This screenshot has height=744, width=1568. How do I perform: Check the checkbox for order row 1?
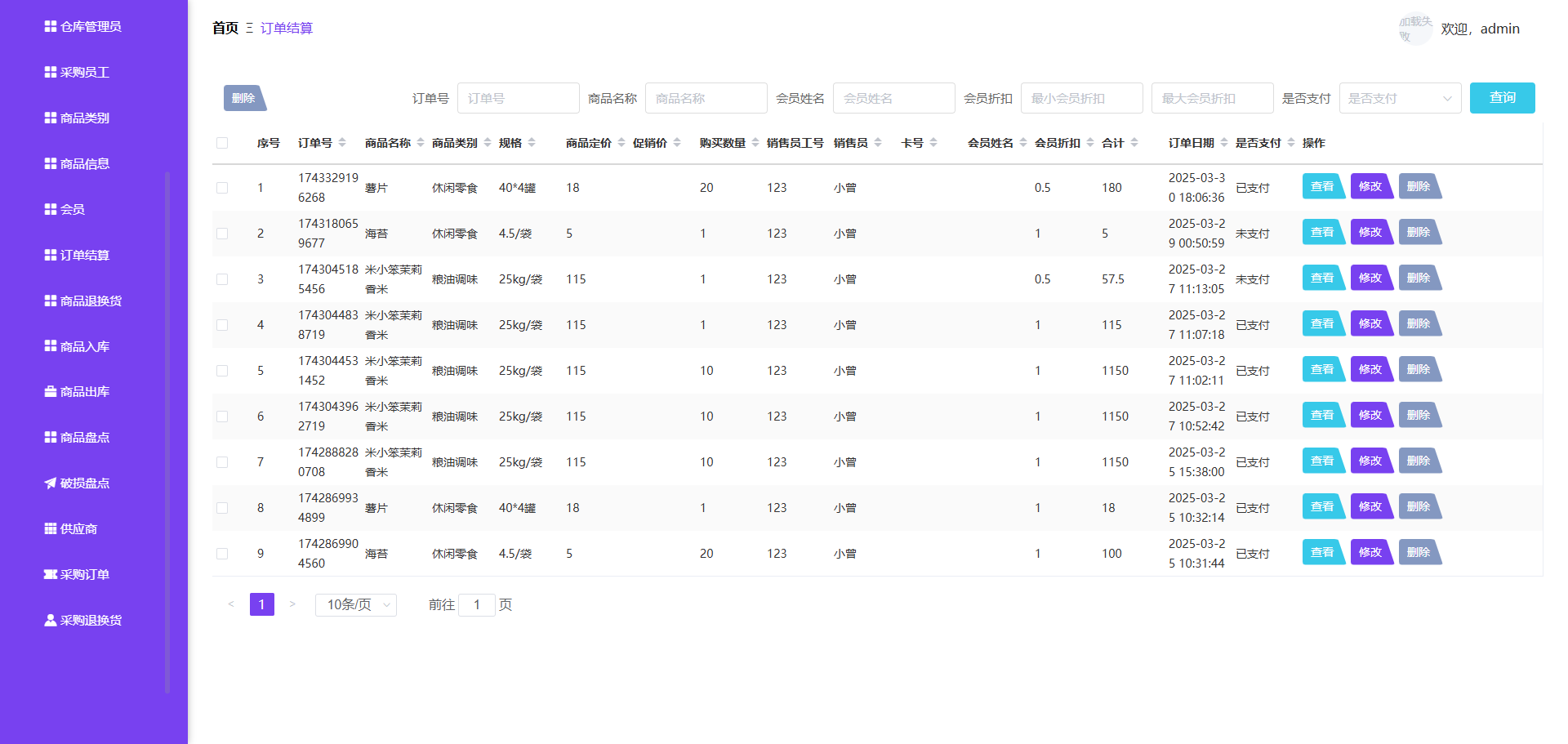222,187
